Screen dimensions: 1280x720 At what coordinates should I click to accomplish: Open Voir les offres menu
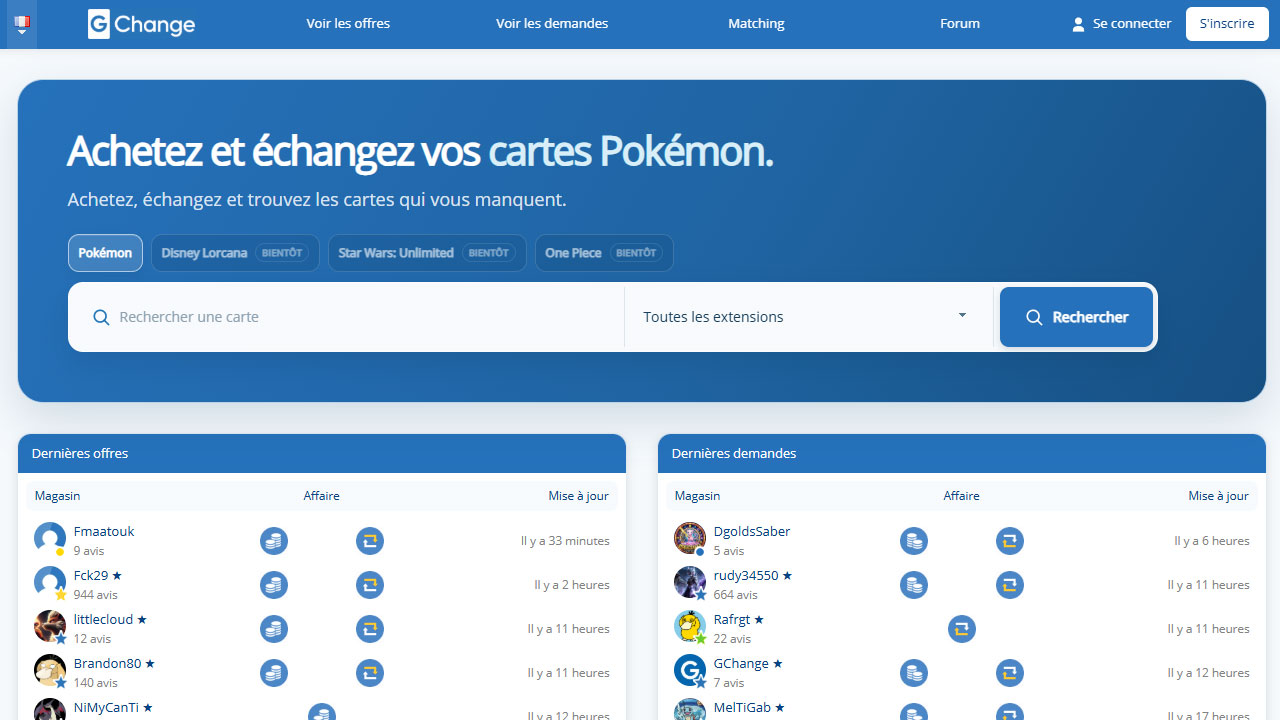(348, 23)
